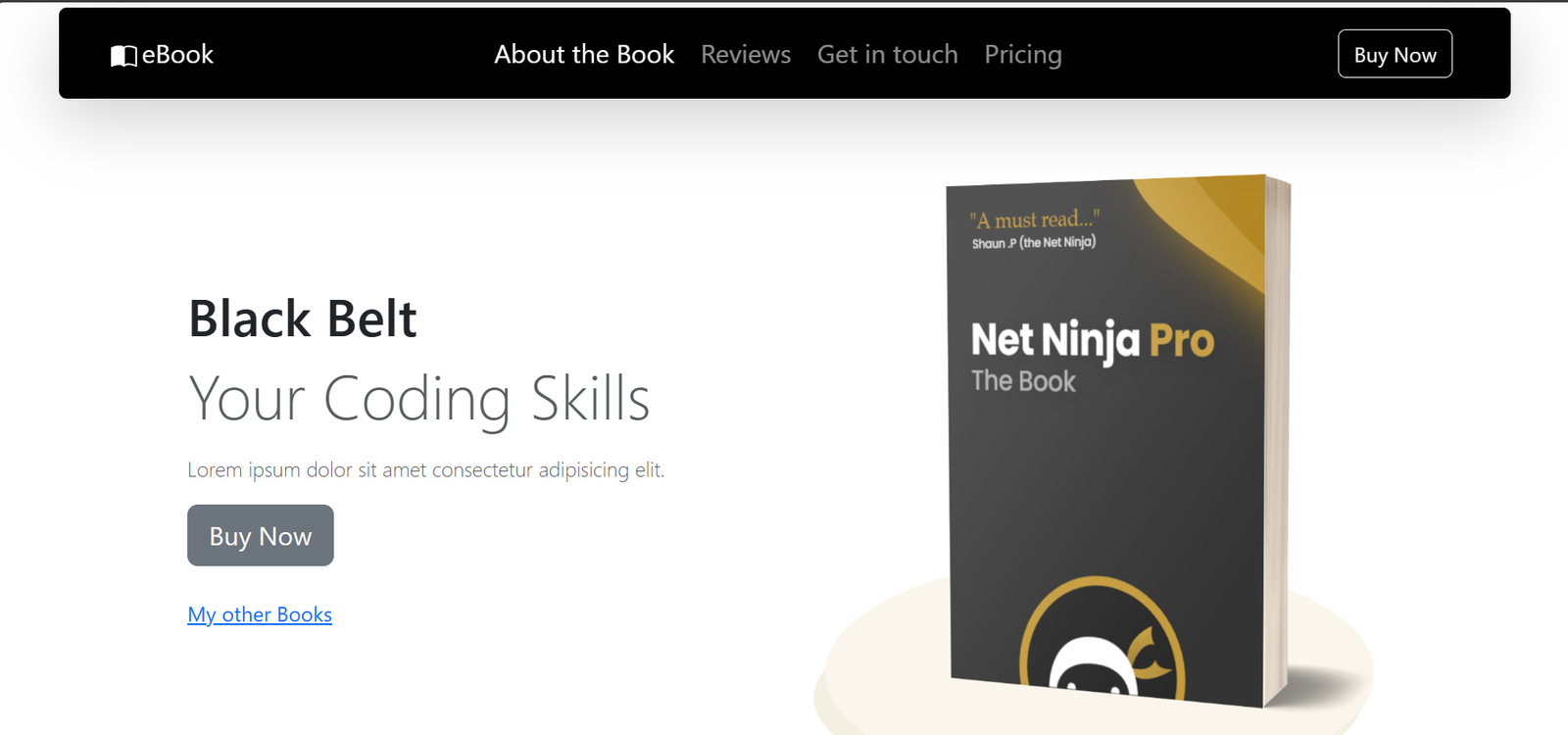Go to the Reviews section
Viewport: 1568px width, 735px height.
[x=746, y=55]
